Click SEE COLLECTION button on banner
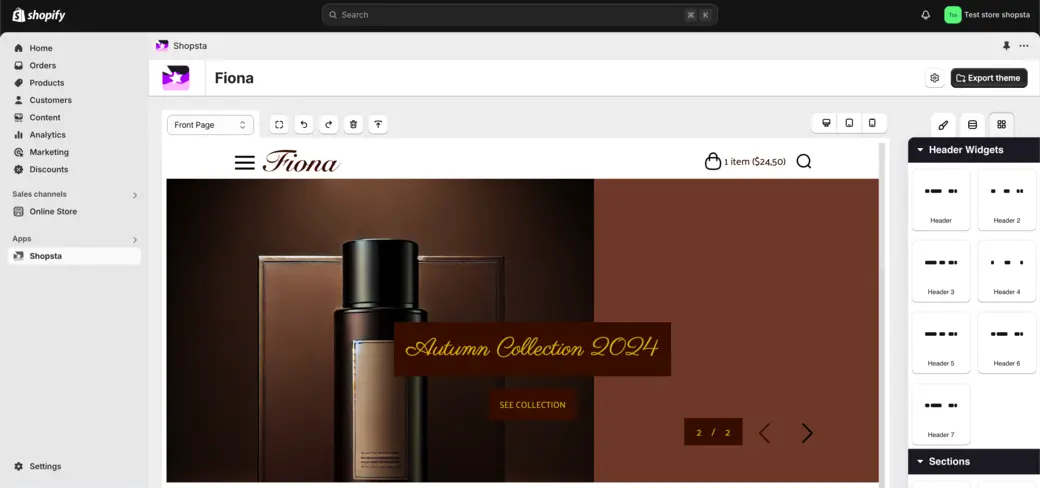The height and width of the screenshot is (488, 1040). click(x=532, y=405)
